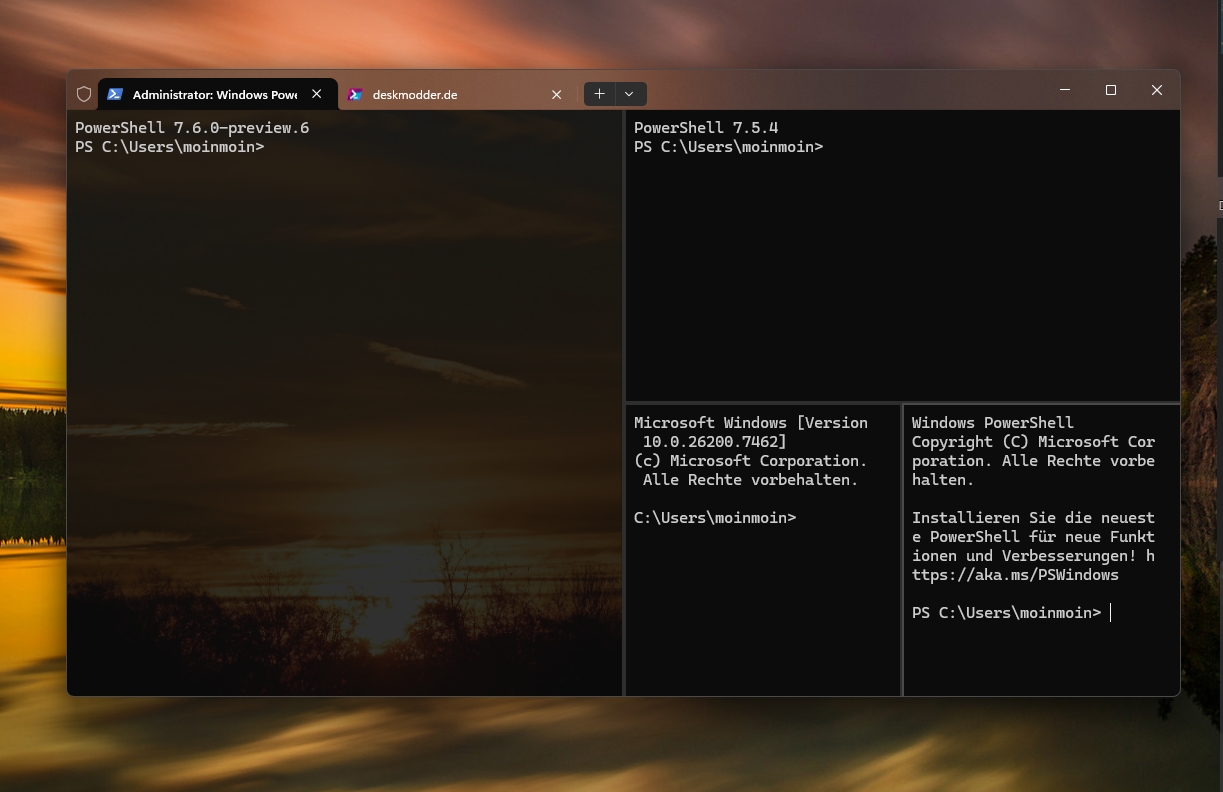The image size is (1223, 792).
Task: Click the C:\Users\moinmoin> cmd prompt line
Action: coord(715,518)
